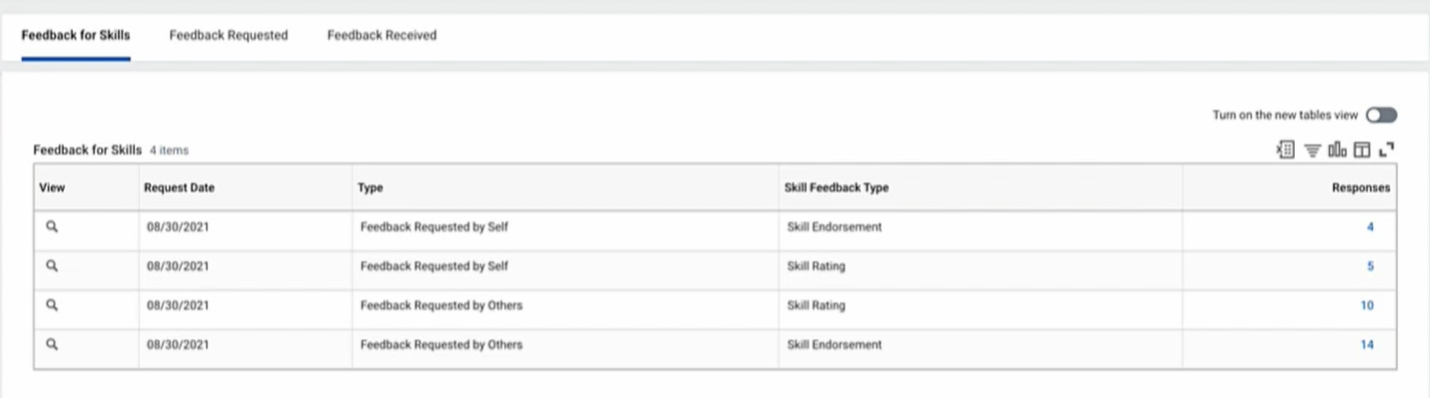Image resolution: width=1430 pixels, height=403 pixels.
Task: Toggle the new tables view switch
Action: (x=1381, y=115)
